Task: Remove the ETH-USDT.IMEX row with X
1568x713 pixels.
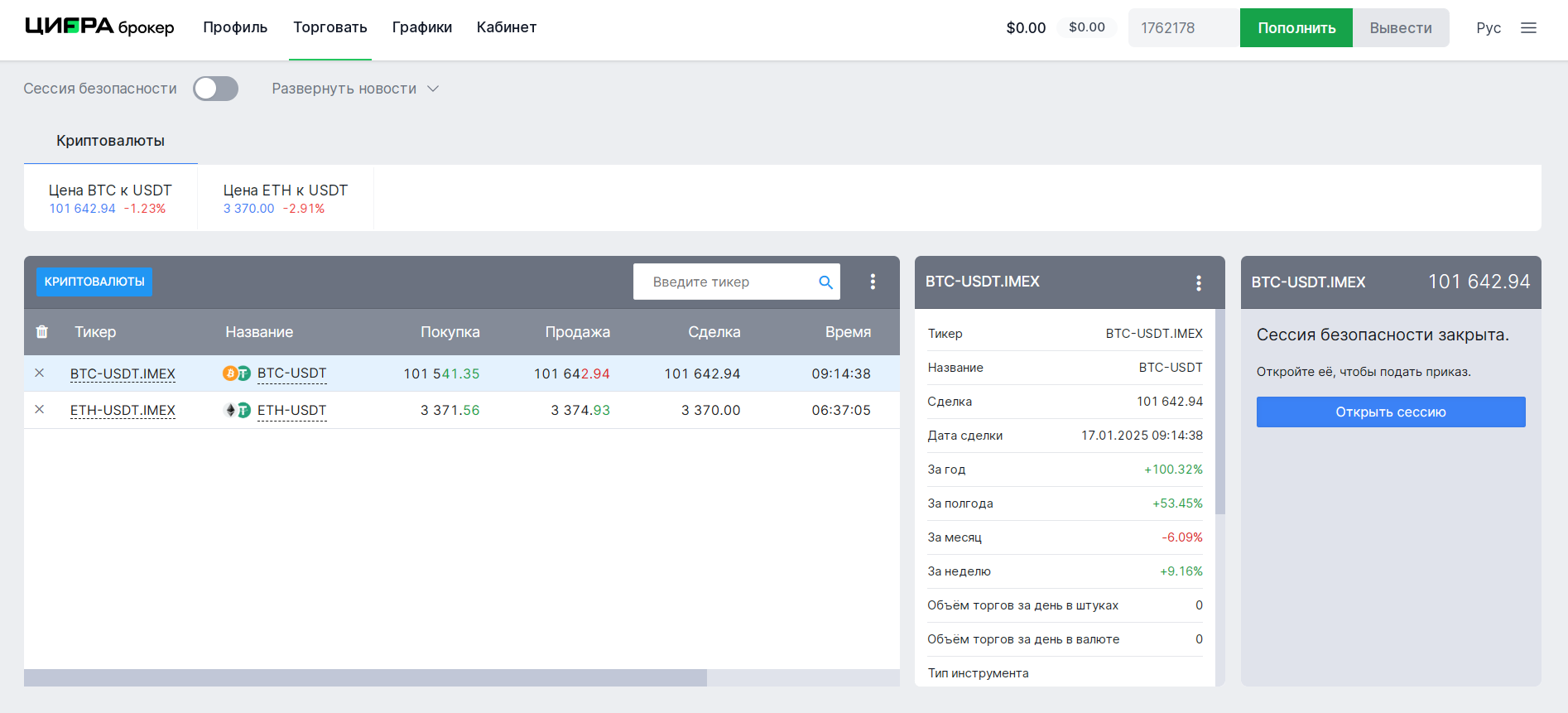Action: click(39, 410)
